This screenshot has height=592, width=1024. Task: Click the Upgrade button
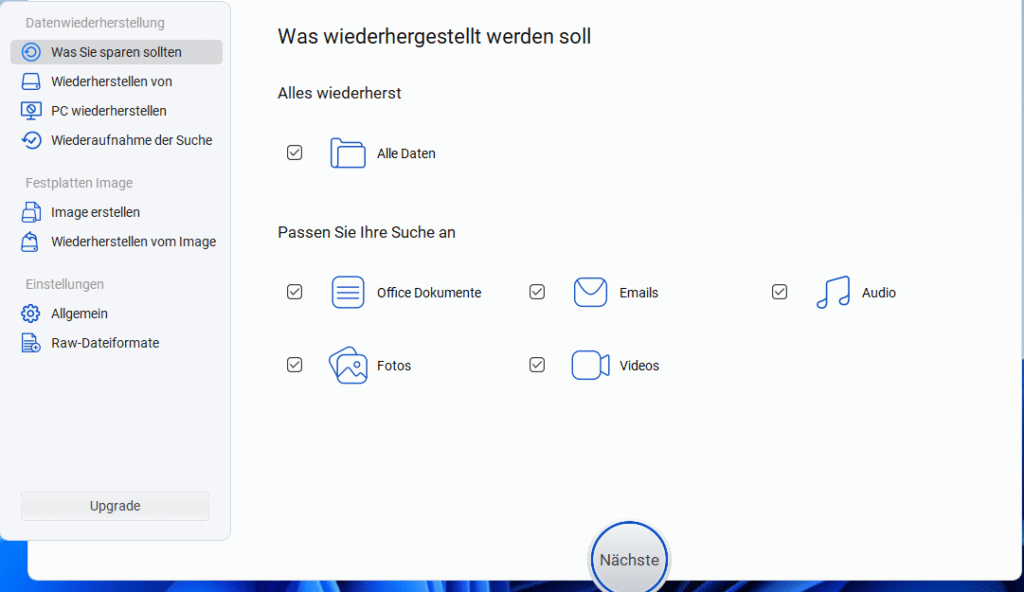pos(115,506)
